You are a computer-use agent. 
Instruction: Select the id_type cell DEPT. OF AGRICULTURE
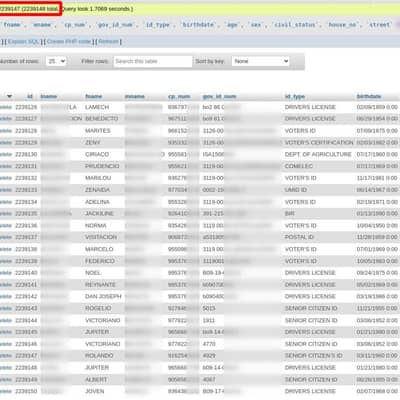pyautogui.click(x=318, y=154)
